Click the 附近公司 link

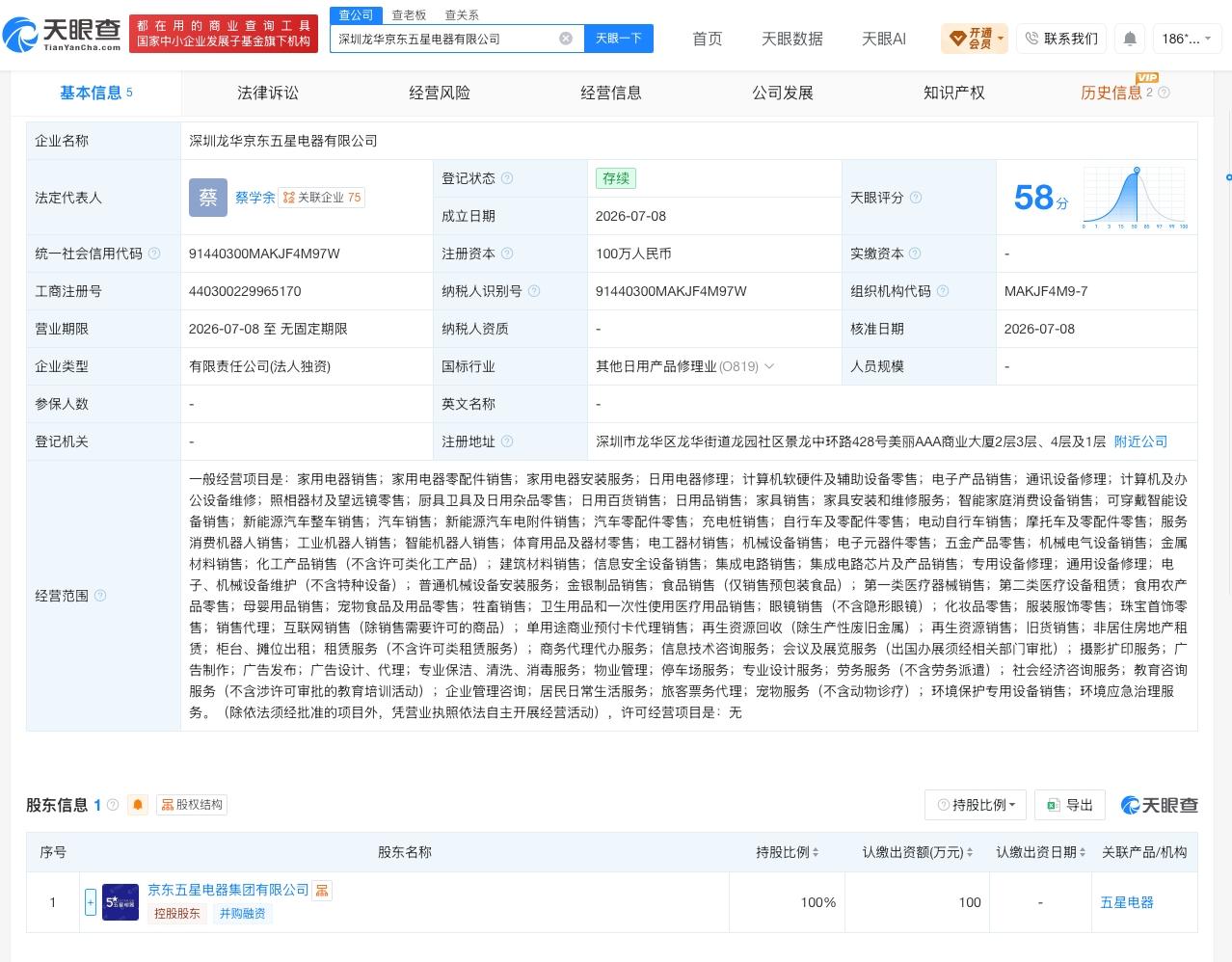point(1140,441)
